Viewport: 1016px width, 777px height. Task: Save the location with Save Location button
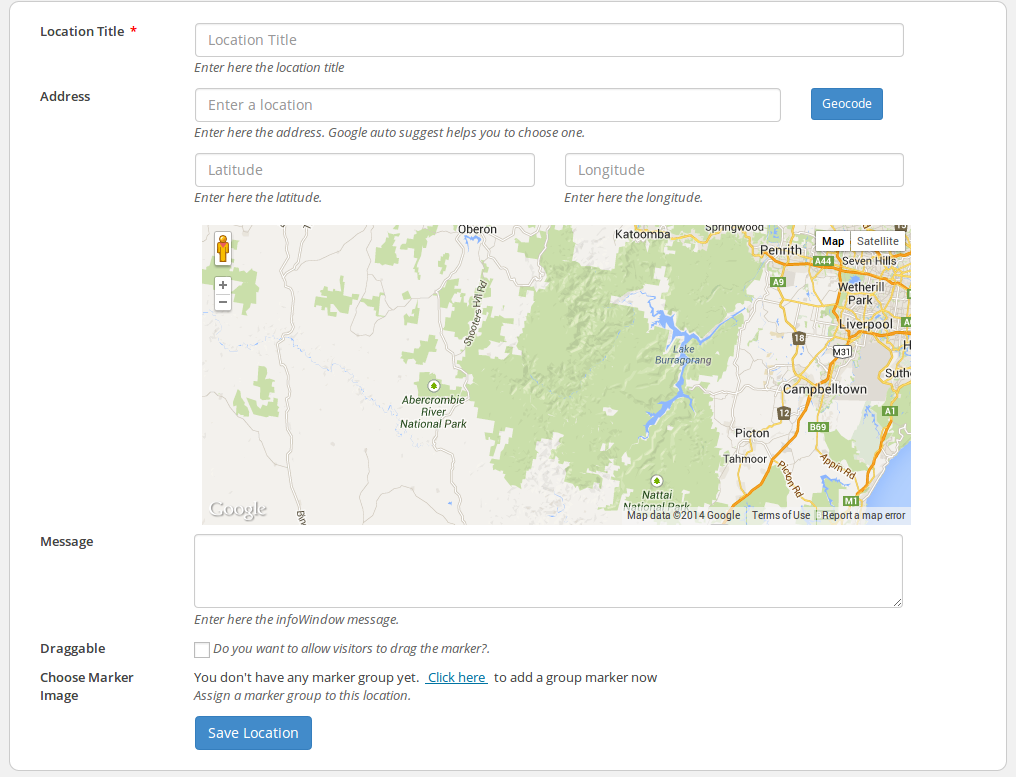pyautogui.click(x=253, y=733)
